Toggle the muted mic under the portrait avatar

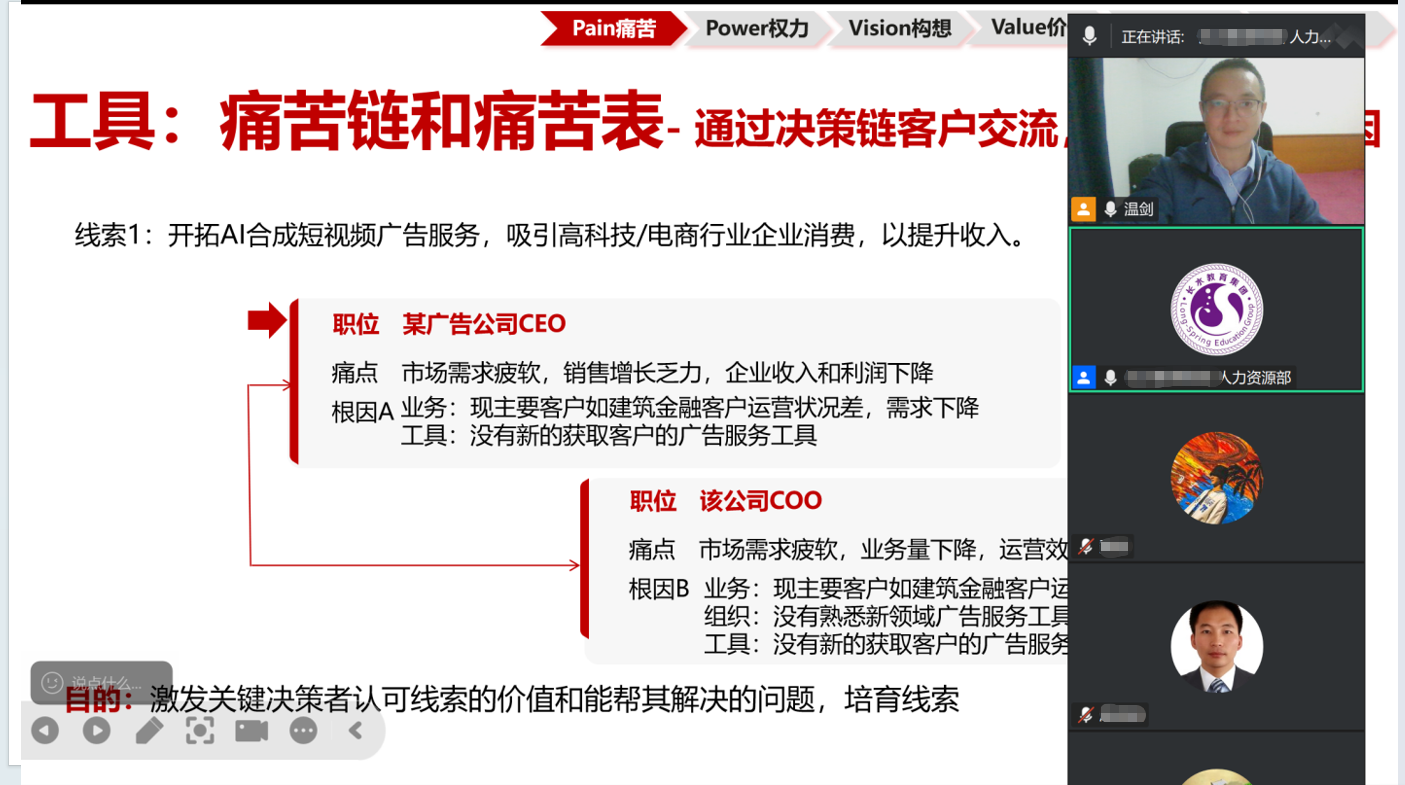tap(1086, 714)
